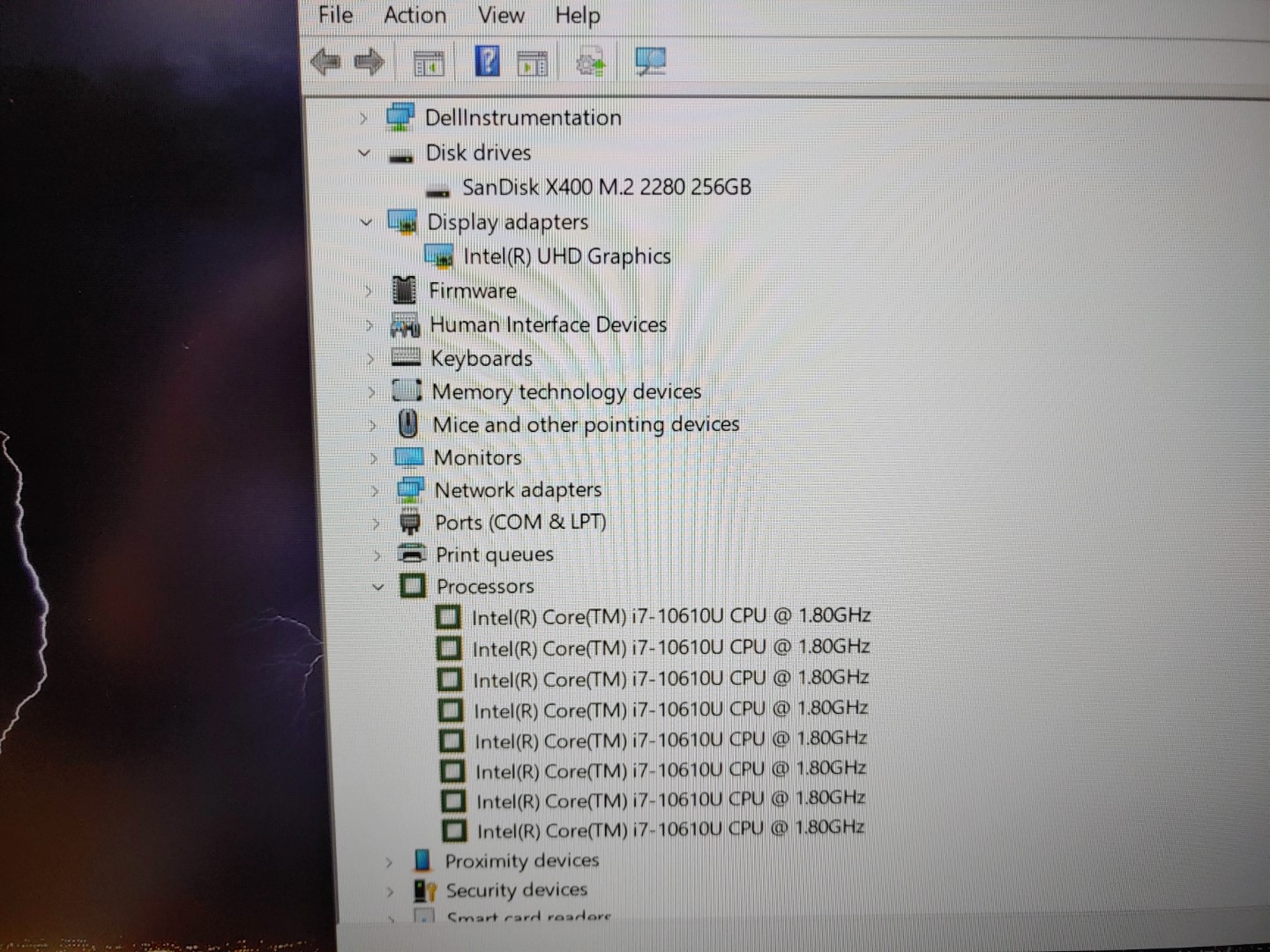This screenshot has width=1270, height=952.
Task: Open the File menu
Action: [335, 15]
